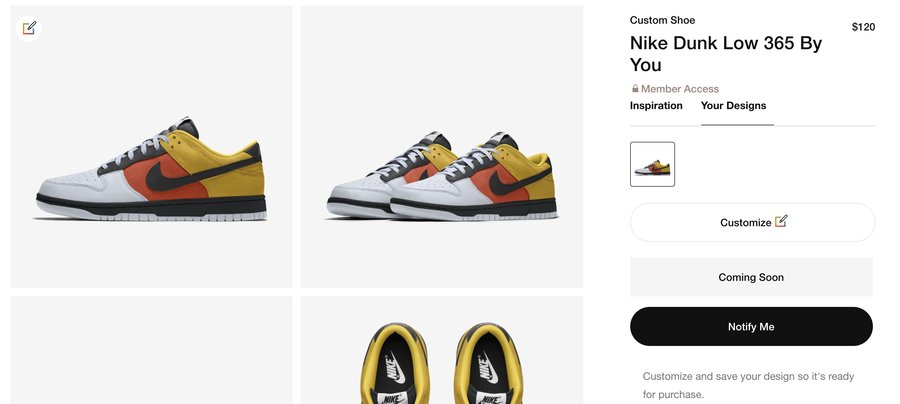Click the Nike logo on the right insole
900x404 pixels.
click(x=484, y=373)
